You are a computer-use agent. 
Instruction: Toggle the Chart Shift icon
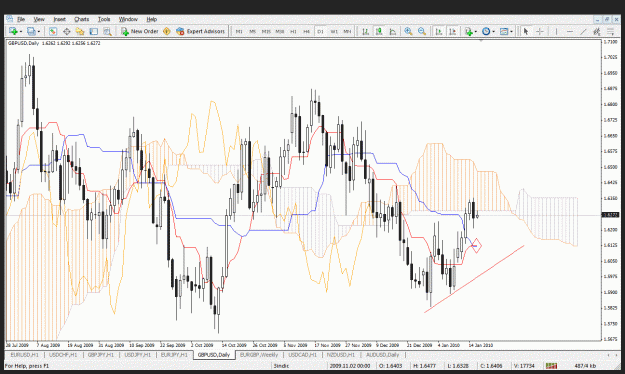tap(452, 31)
